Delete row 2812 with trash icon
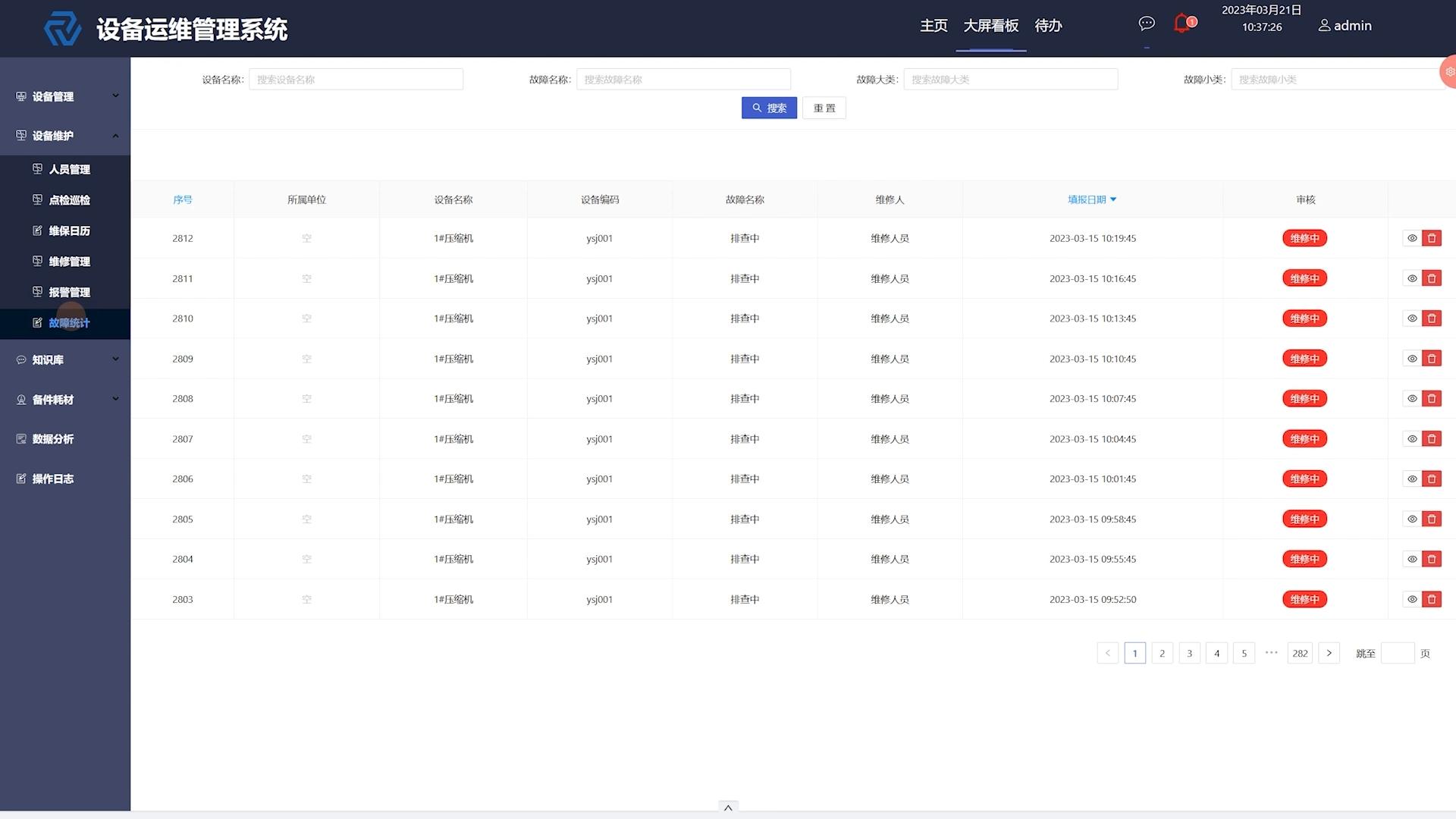Viewport: 1456px width, 819px height. click(x=1432, y=238)
